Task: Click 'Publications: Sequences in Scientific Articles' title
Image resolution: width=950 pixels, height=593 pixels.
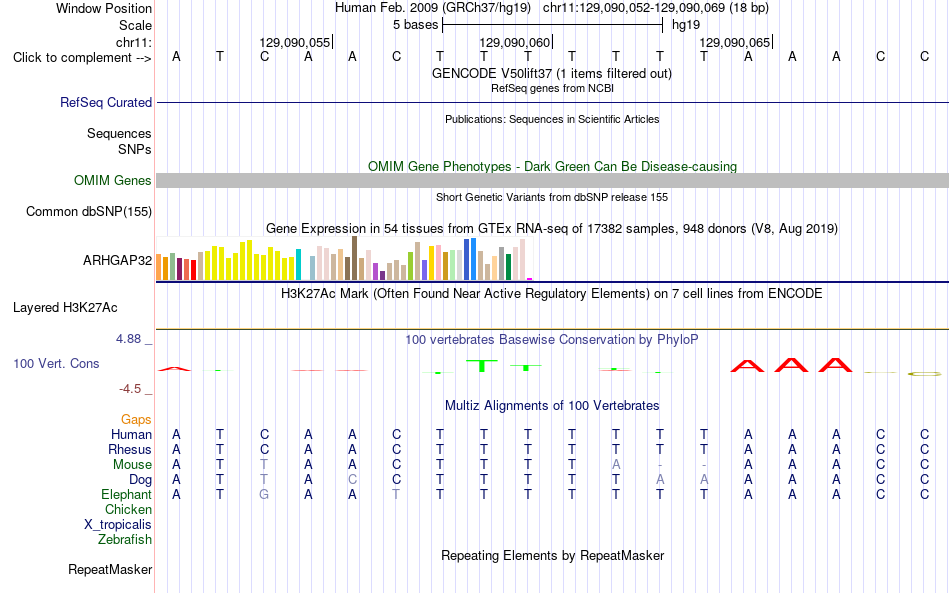Action: (552, 119)
